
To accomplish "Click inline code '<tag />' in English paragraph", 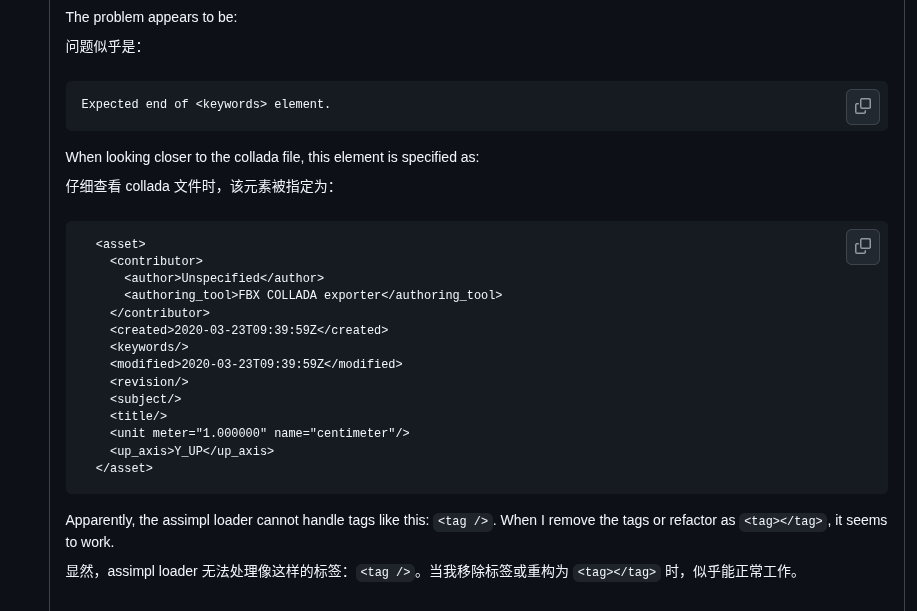I will click(x=463, y=522).
